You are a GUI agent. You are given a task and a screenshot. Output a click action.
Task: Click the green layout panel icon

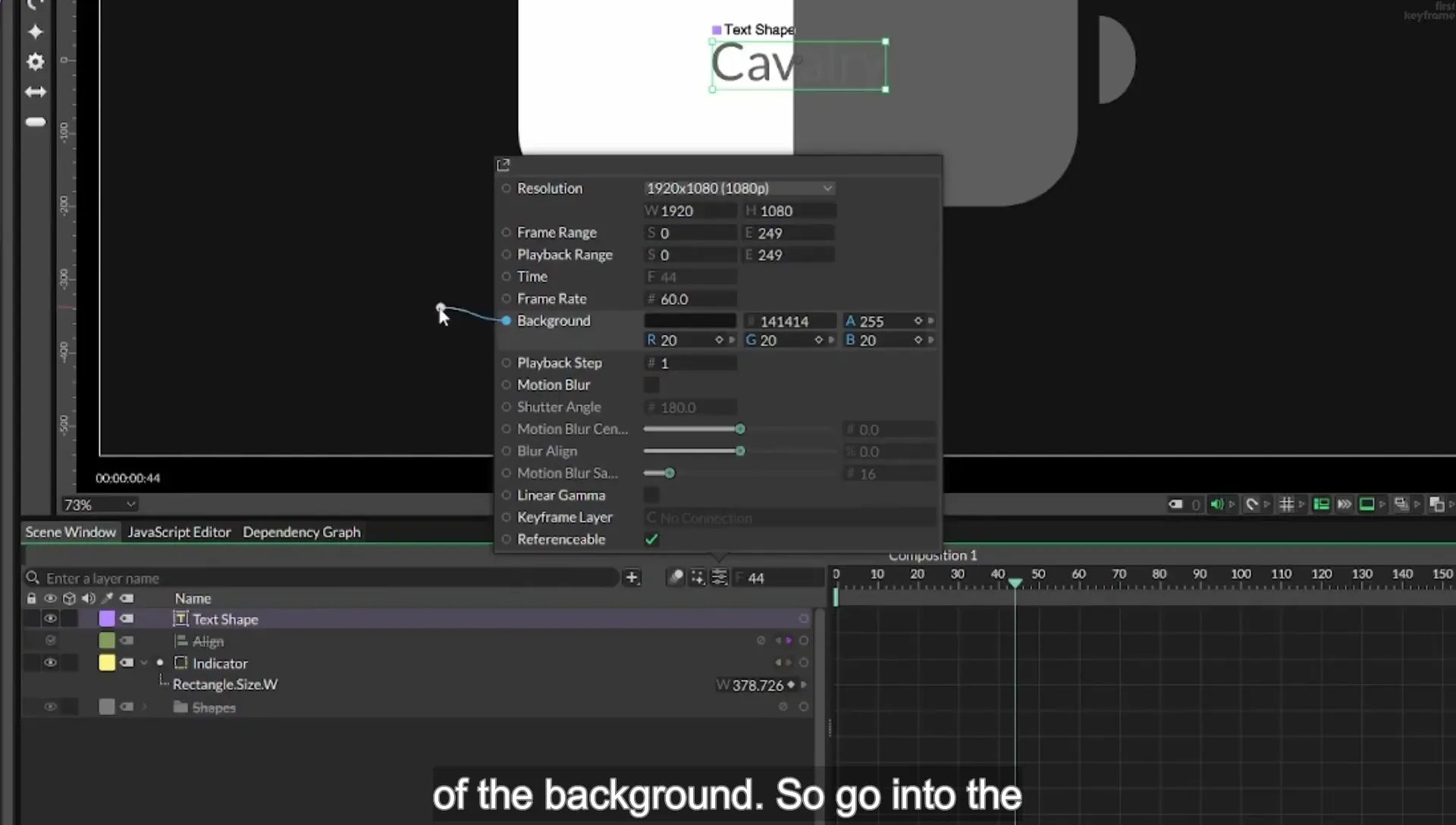pyautogui.click(x=1321, y=504)
